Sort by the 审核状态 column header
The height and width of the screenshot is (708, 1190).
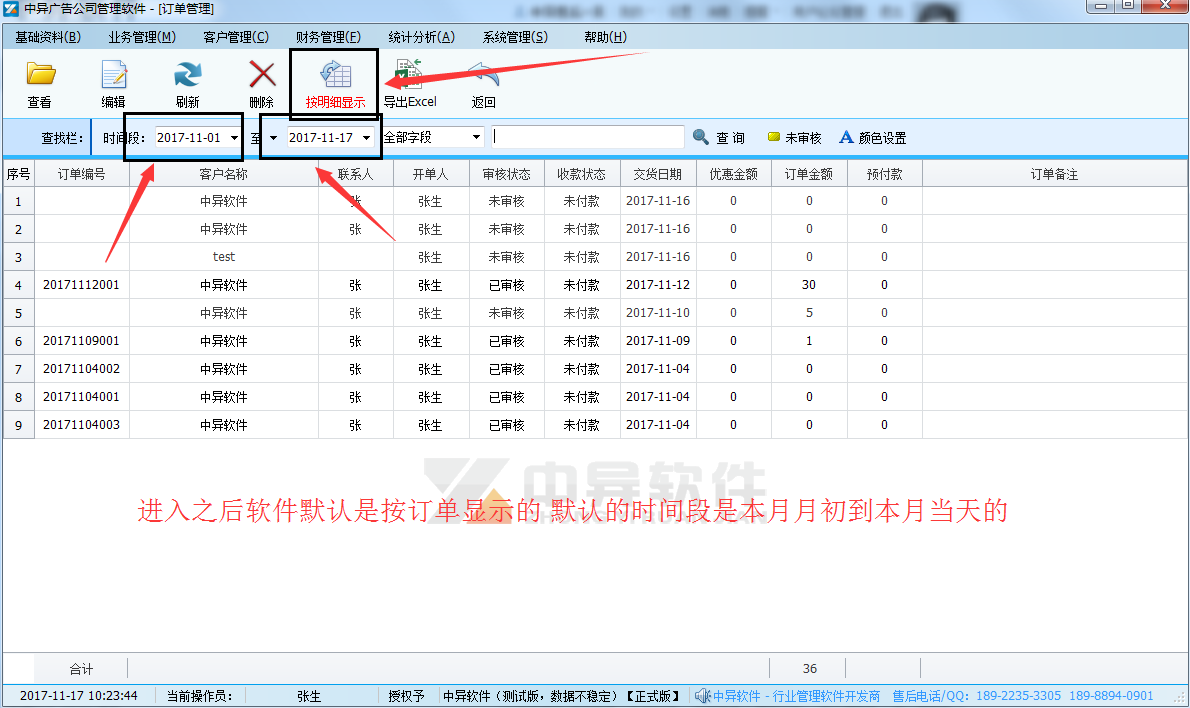506,174
